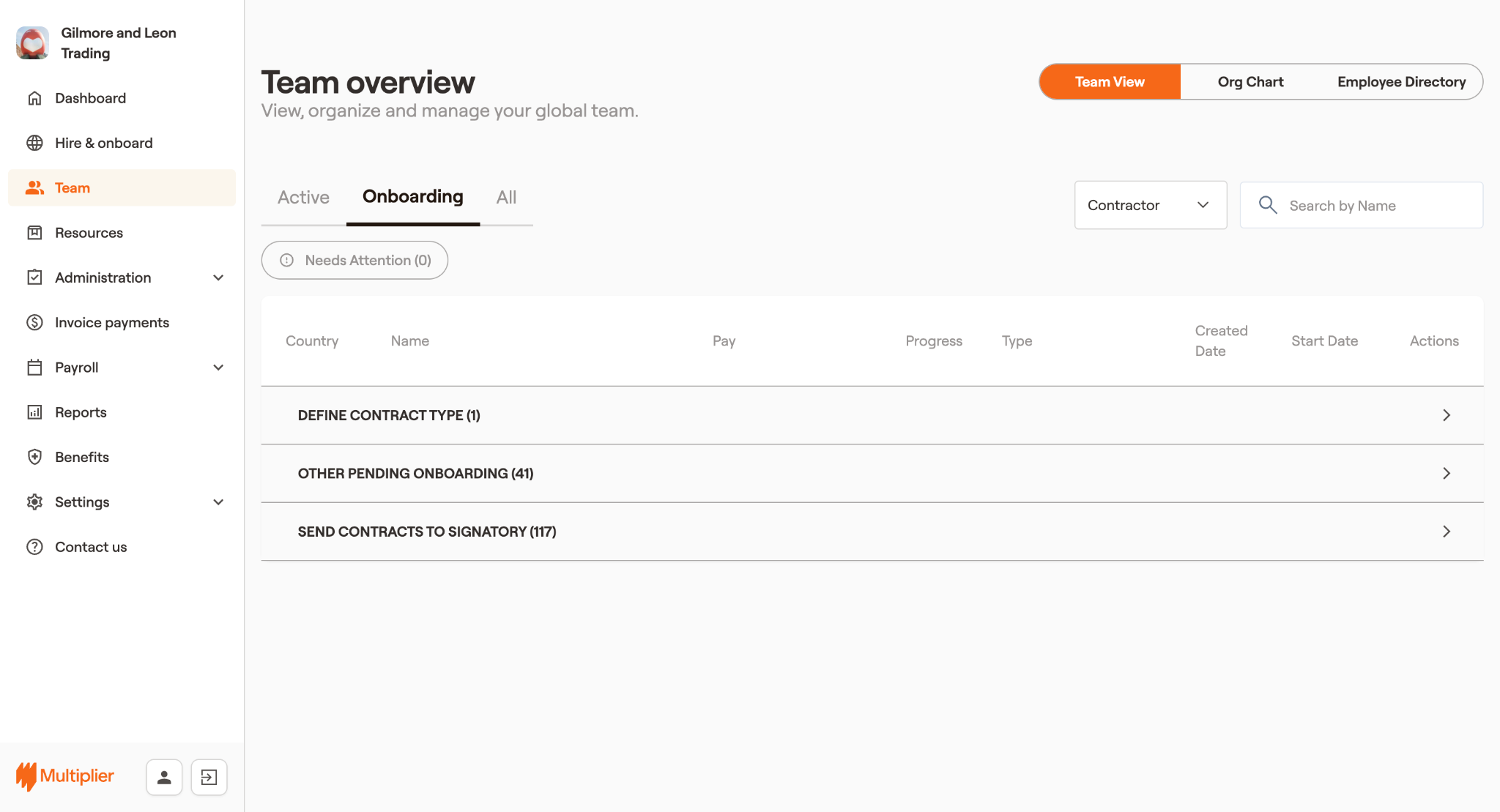Open the Contractor filter dropdown
This screenshot has width=1500, height=812.
(1150, 205)
